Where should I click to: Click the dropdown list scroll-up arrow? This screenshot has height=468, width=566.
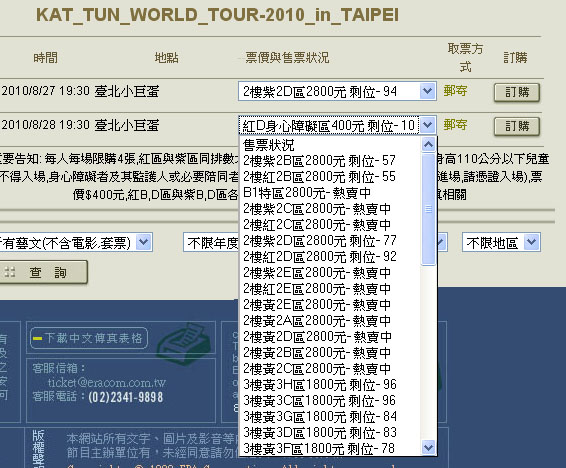(x=428, y=145)
